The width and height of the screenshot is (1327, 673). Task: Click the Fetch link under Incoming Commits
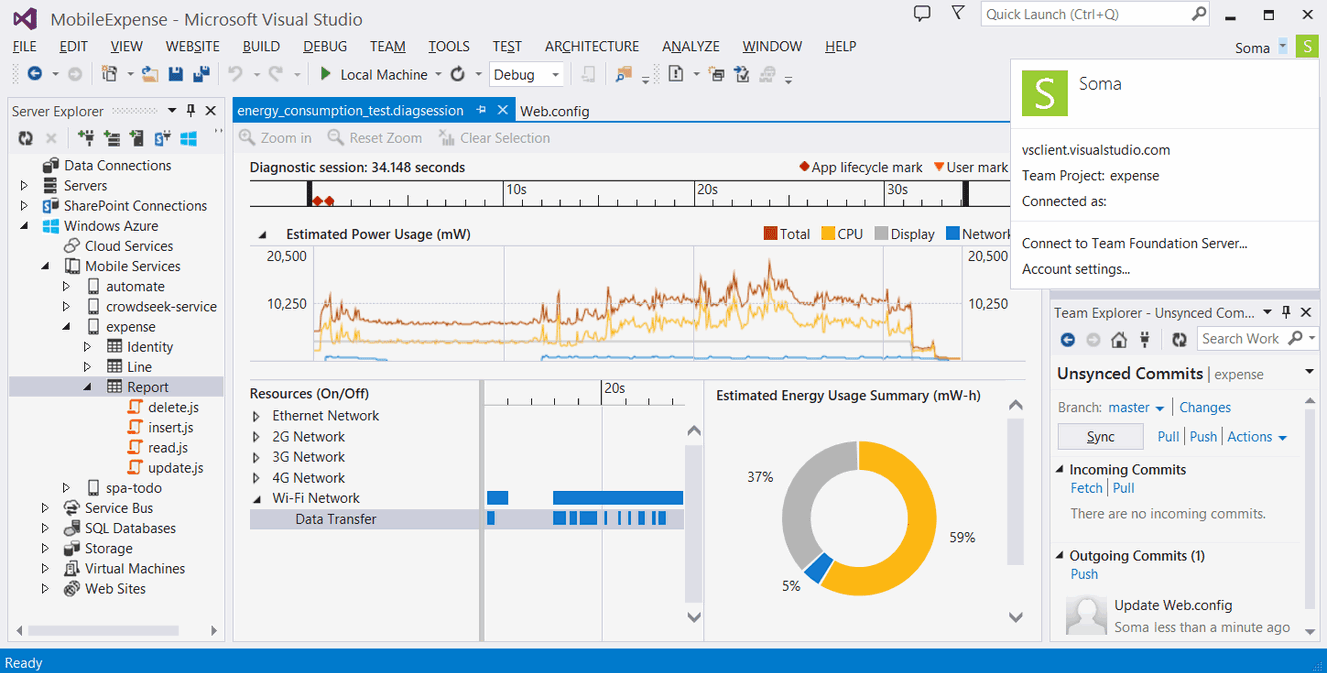click(1086, 488)
